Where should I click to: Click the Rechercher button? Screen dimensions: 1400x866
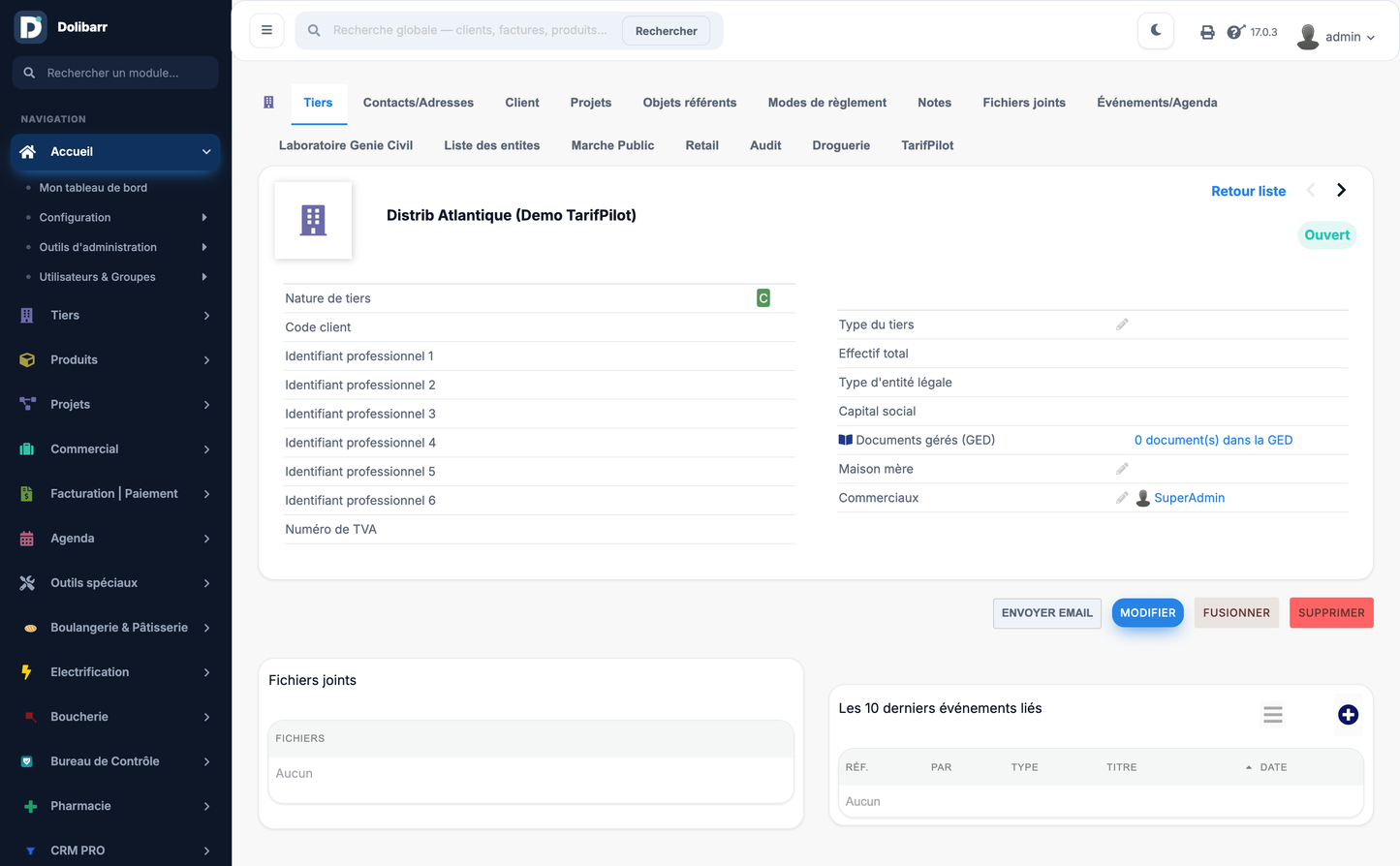click(x=667, y=31)
